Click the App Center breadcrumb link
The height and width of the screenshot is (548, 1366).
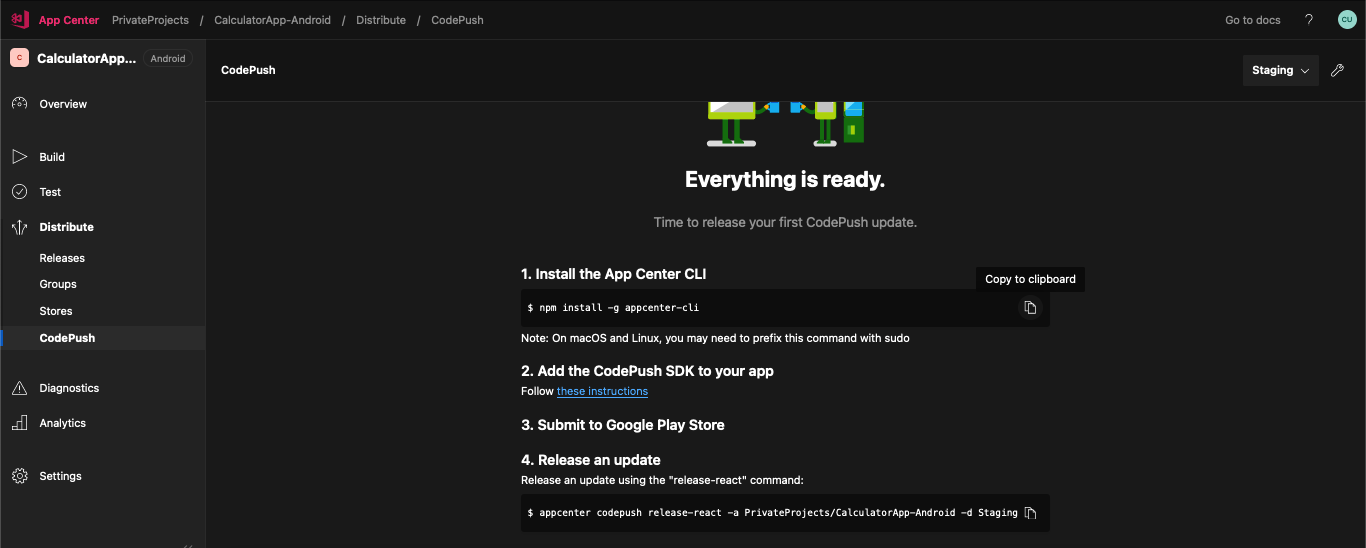tap(69, 20)
